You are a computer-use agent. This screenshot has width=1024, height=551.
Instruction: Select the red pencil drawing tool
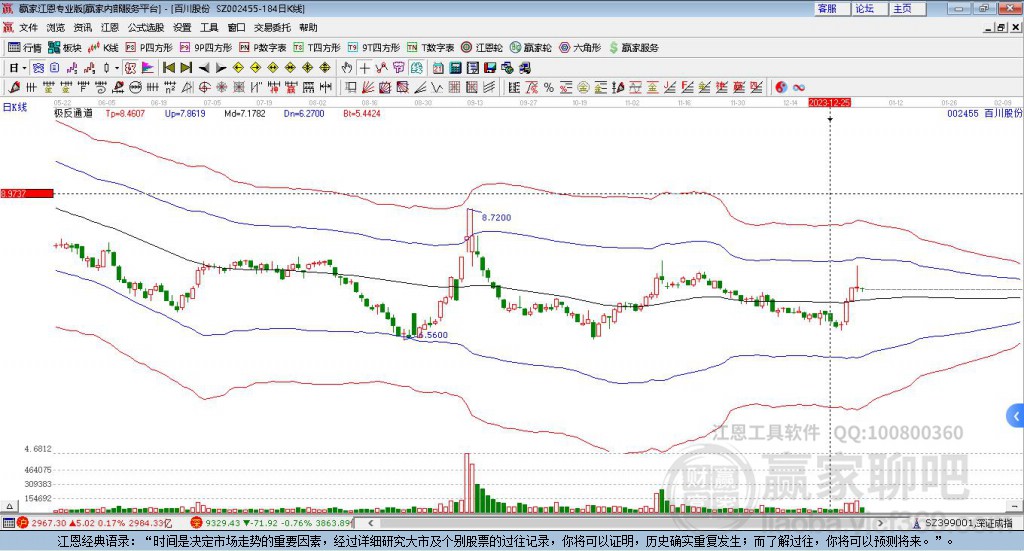[14, 87]
